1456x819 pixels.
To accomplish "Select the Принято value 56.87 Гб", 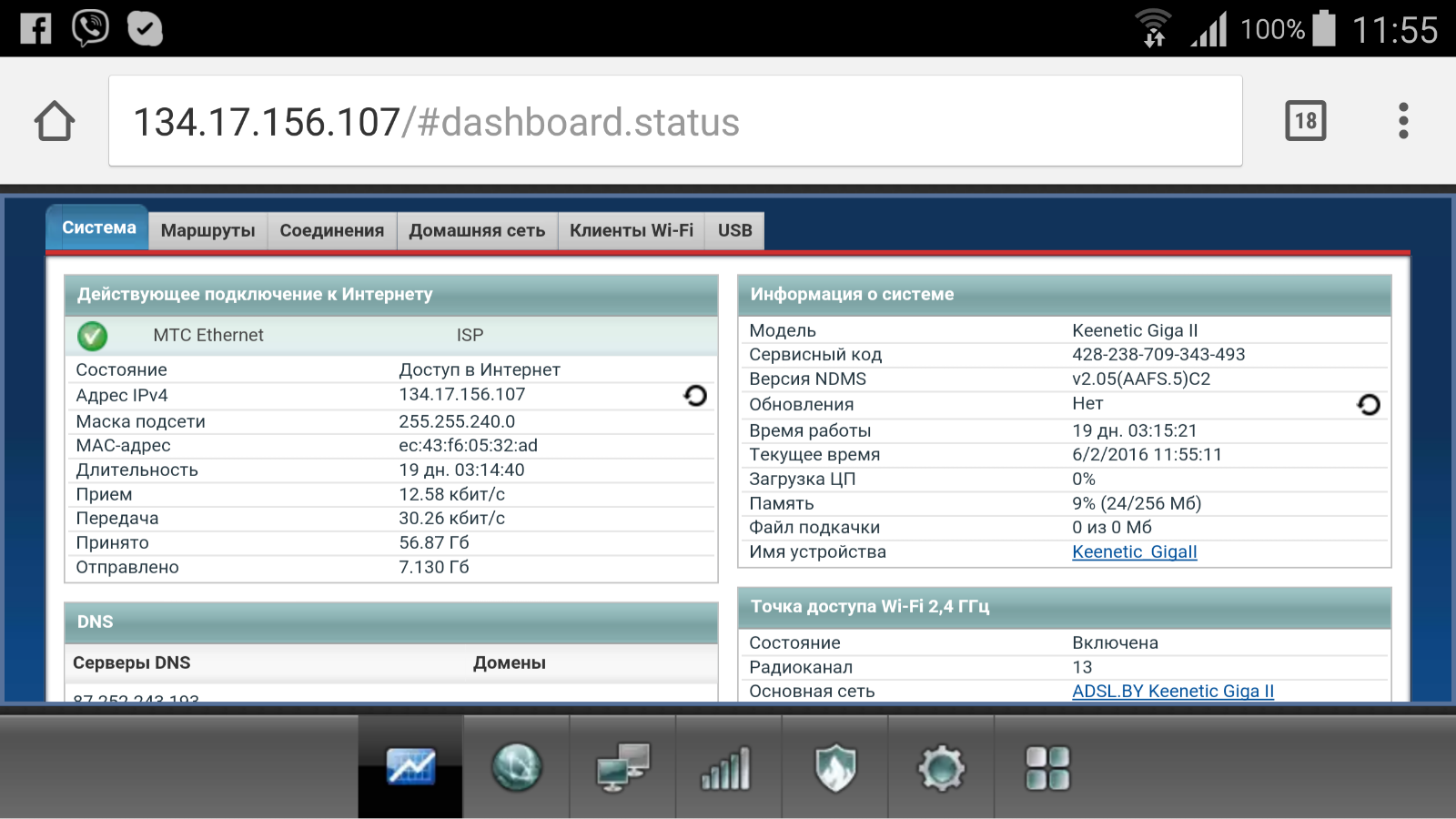I will click(x=434, y=542).
